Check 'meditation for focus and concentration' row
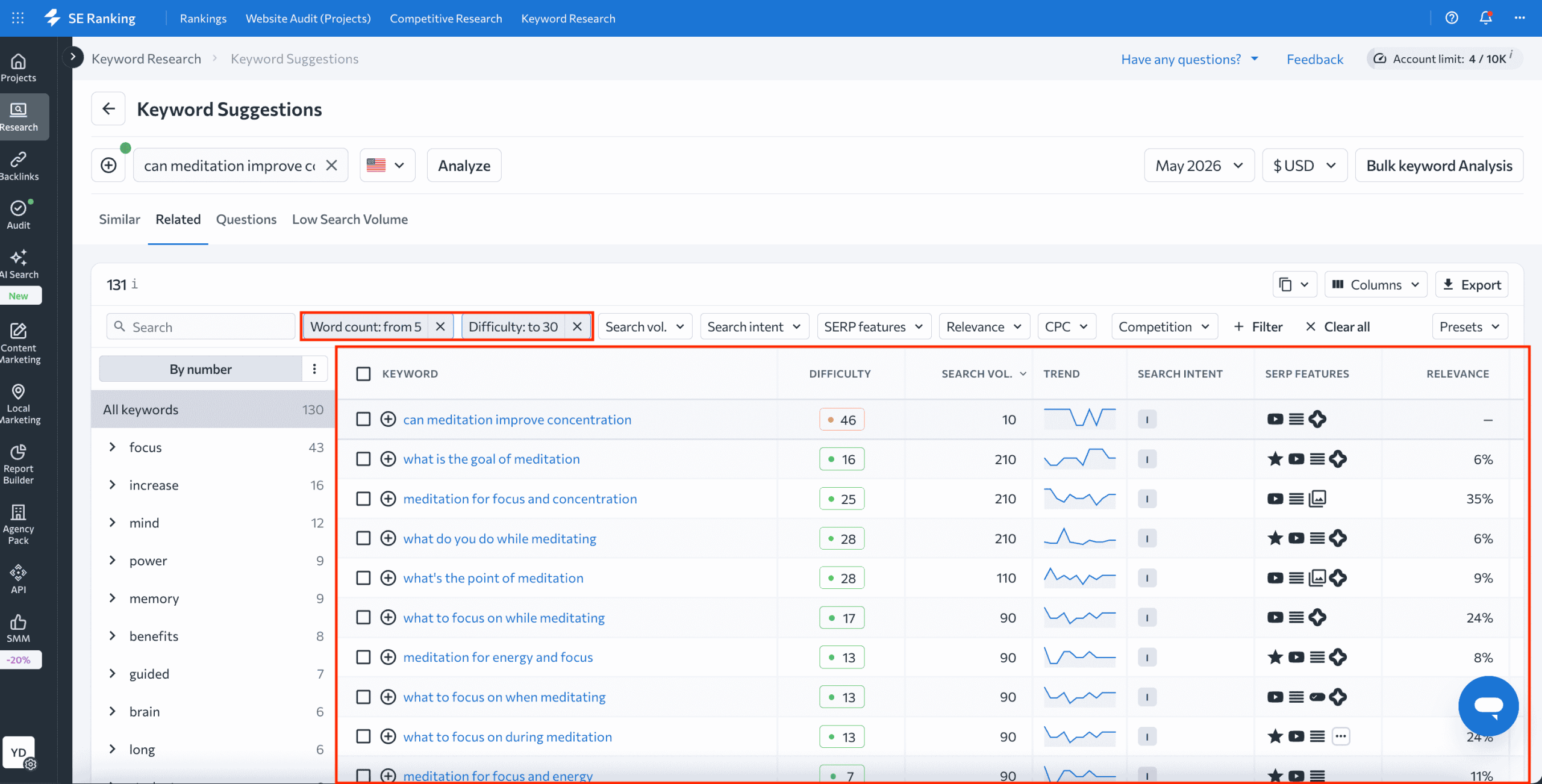Viewport: 1542px width, 784px height. click(x=363, y=499)
